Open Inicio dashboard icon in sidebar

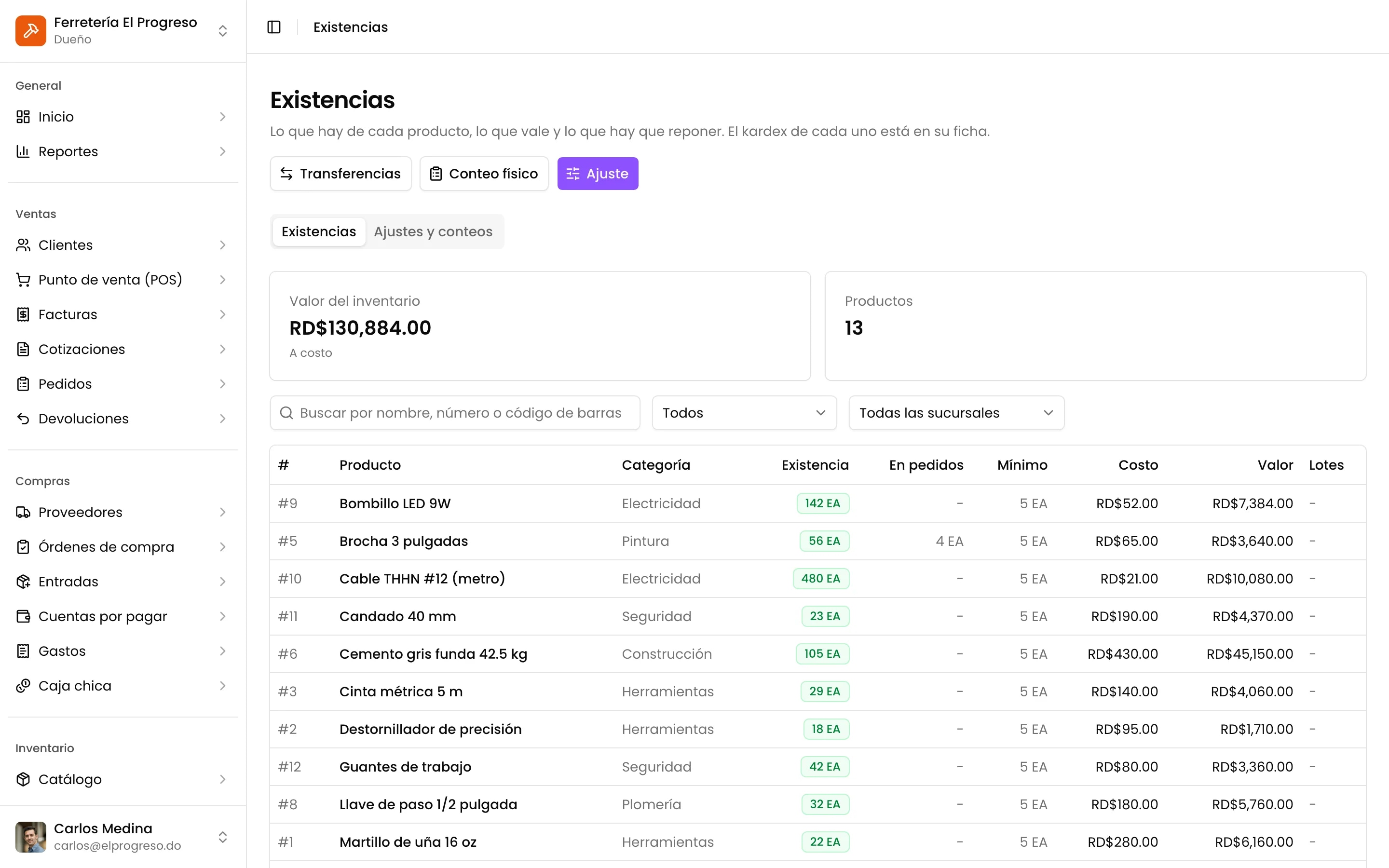point(23,117)
